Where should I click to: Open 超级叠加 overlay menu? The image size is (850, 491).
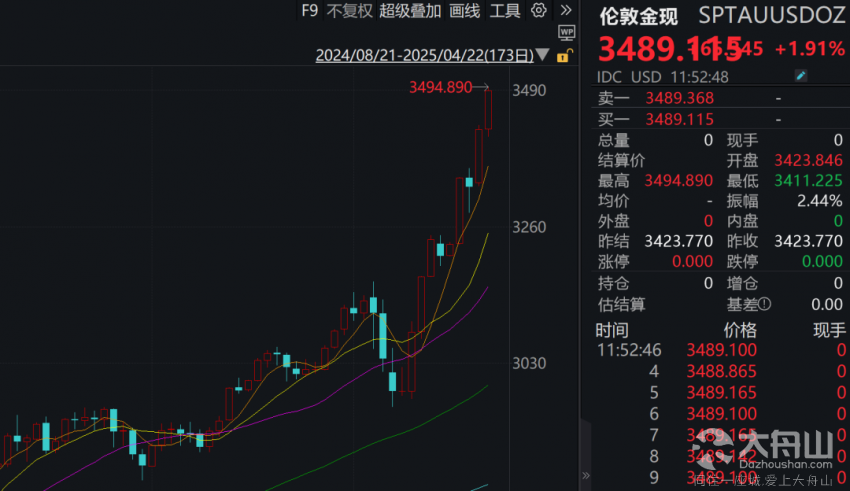click(x=410, y=10)
